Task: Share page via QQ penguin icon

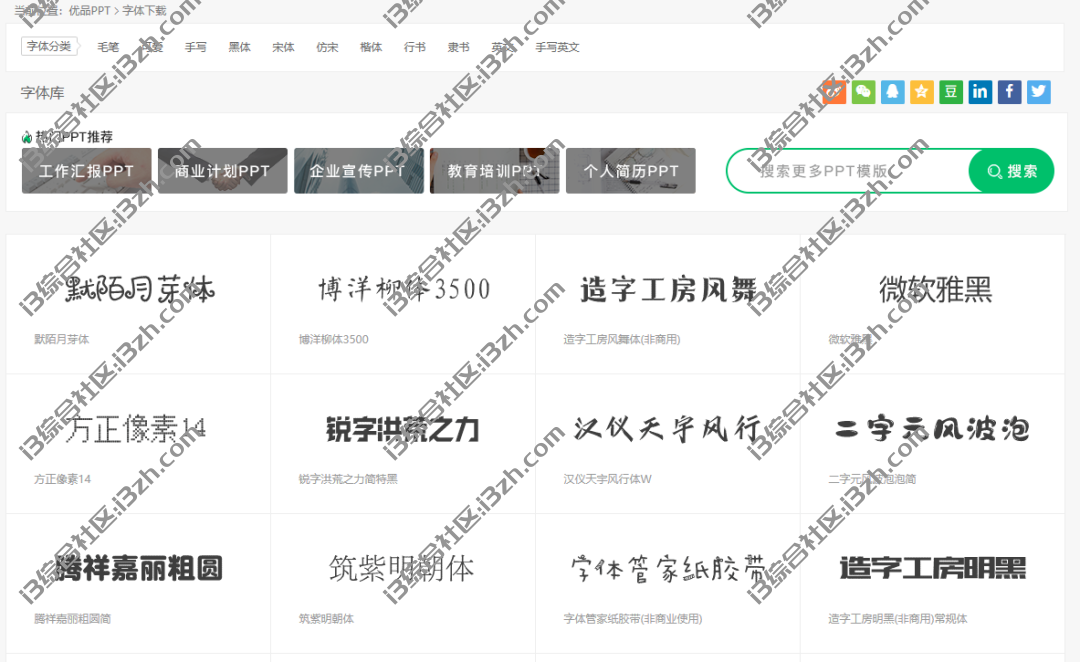Action: pos(893,92)
